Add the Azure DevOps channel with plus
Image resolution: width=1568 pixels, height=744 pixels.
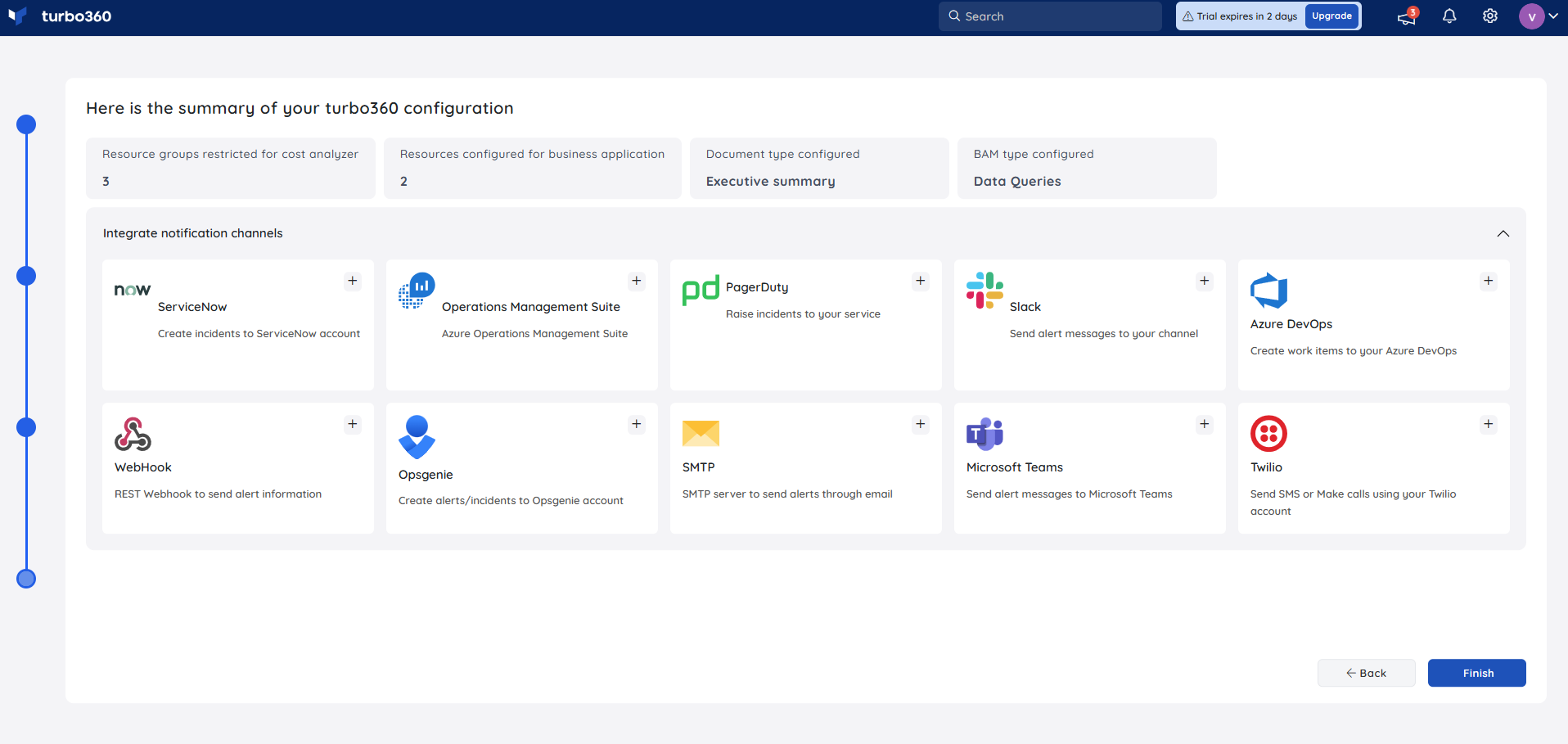click(x=1489, y=281)
